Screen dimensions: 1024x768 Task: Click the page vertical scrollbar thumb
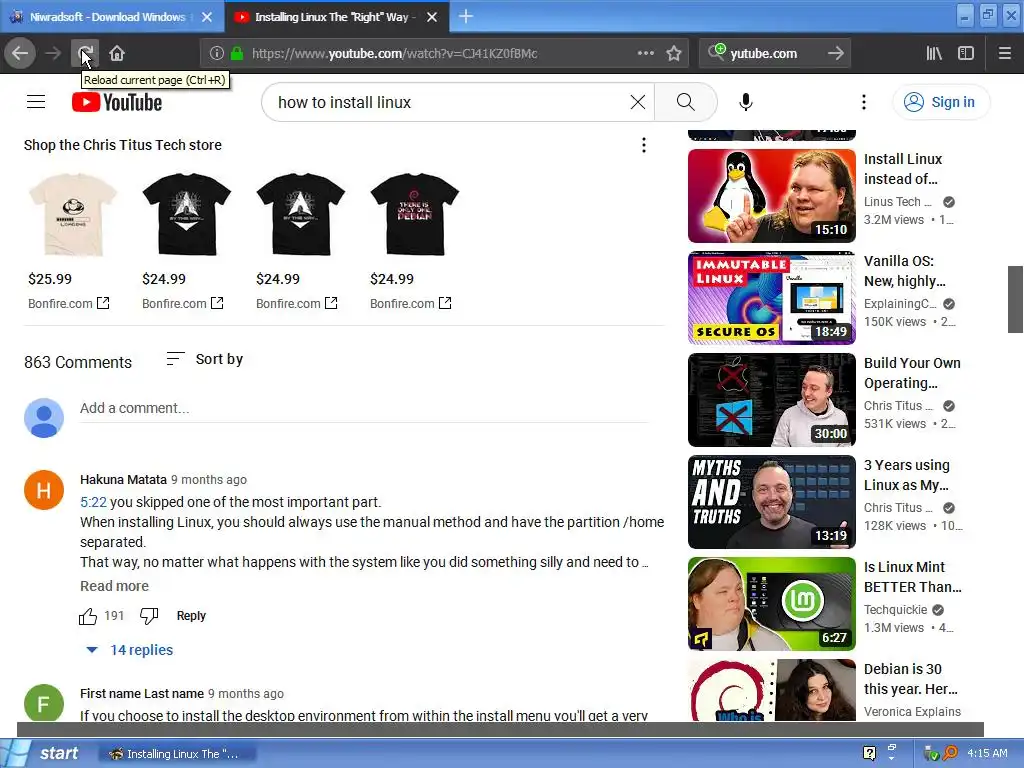(1015, 299)
